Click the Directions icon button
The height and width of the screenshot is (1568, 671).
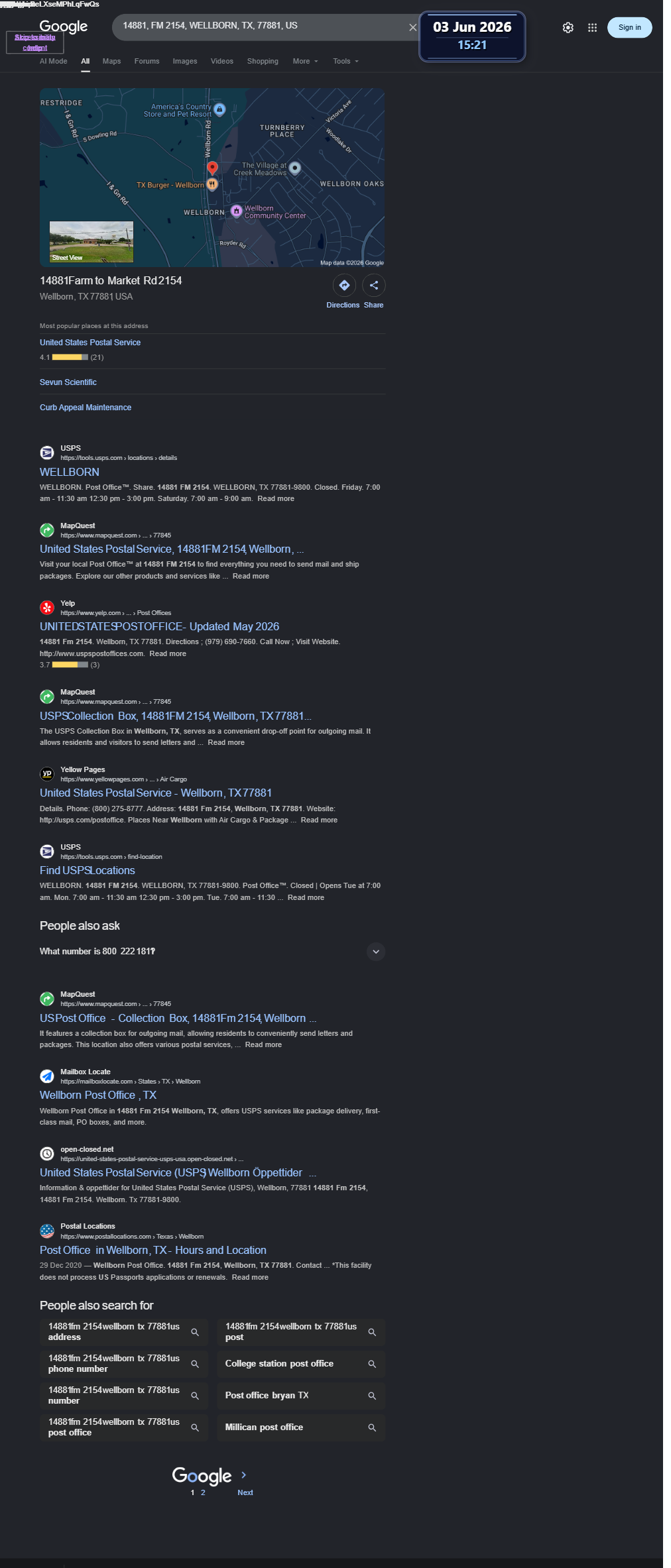click(x=344, y=285)
